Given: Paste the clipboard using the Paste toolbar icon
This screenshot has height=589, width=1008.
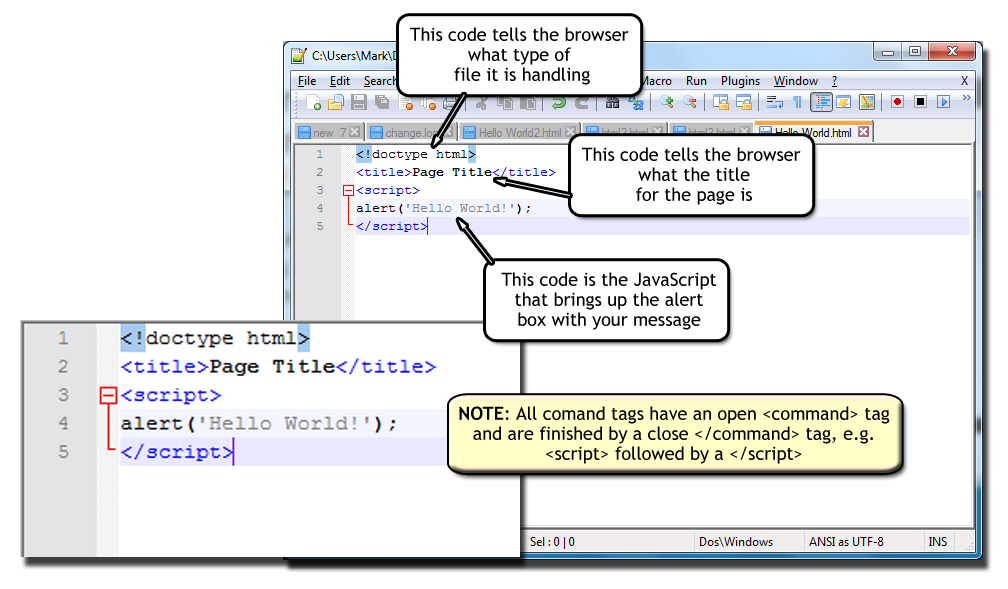Looking at the screenshot, I should [528, 102].
